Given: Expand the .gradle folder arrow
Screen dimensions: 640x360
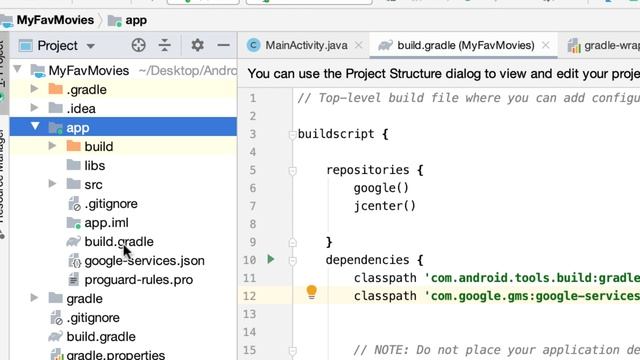Looking at the screenshot, I should coord(35,89).
